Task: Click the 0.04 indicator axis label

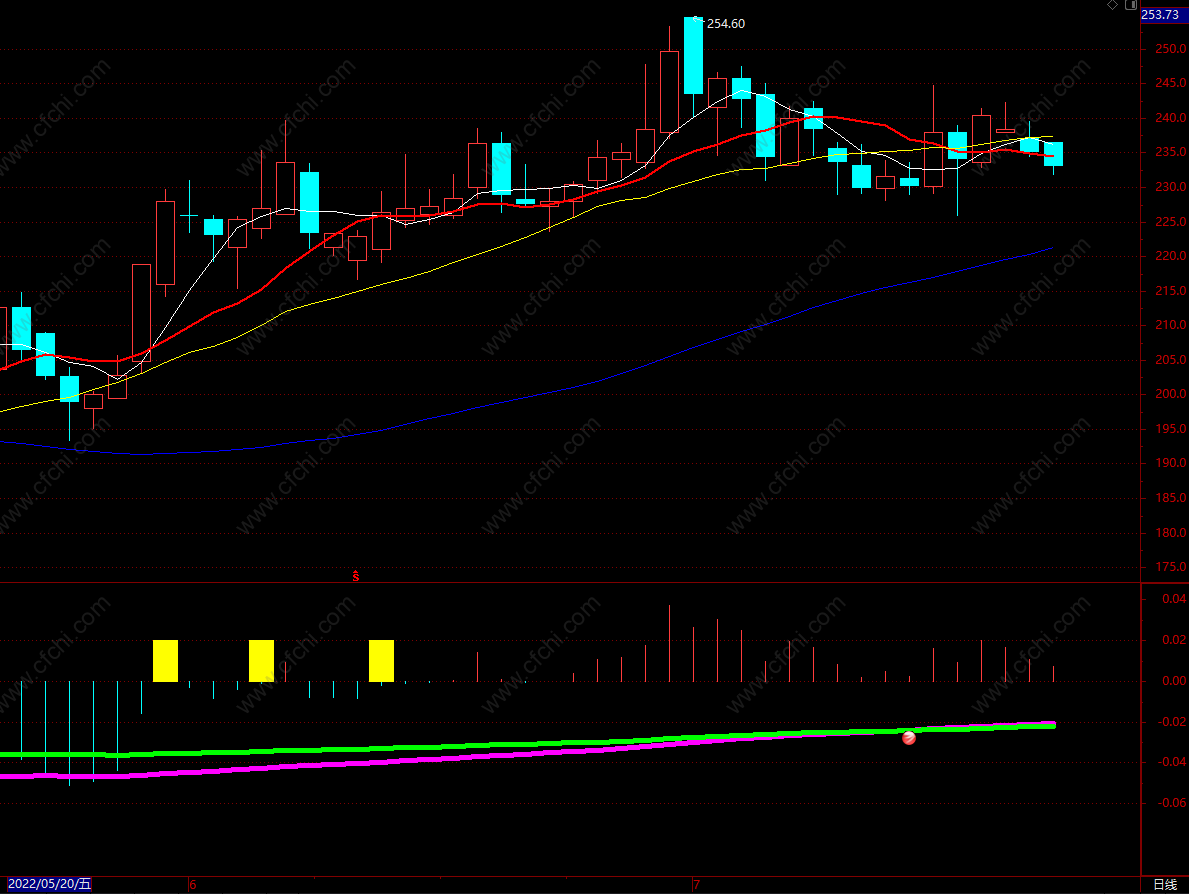Action: tap(1174, 599)
